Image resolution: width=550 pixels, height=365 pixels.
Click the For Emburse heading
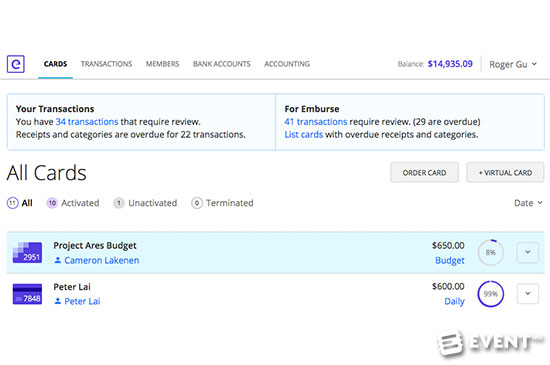point(312,109)
